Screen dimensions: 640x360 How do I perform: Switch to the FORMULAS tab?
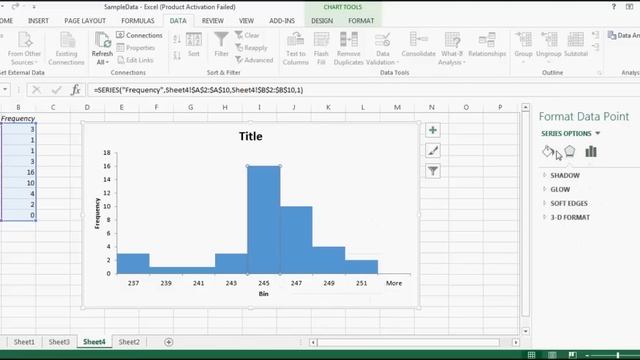tap(138, 20)
